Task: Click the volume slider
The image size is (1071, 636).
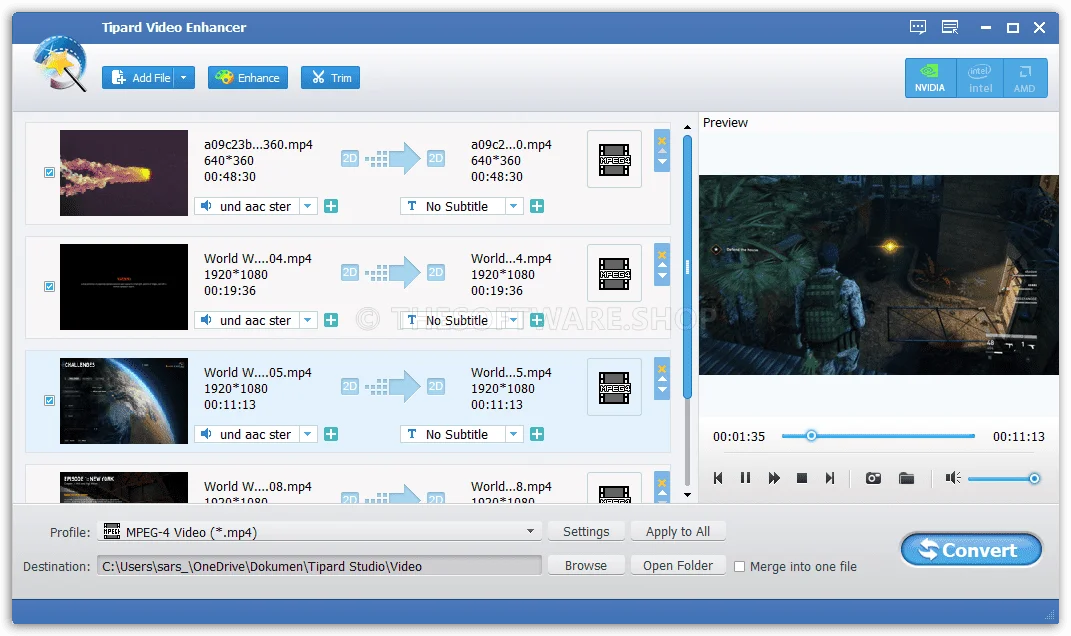Action: point(1003,478)
